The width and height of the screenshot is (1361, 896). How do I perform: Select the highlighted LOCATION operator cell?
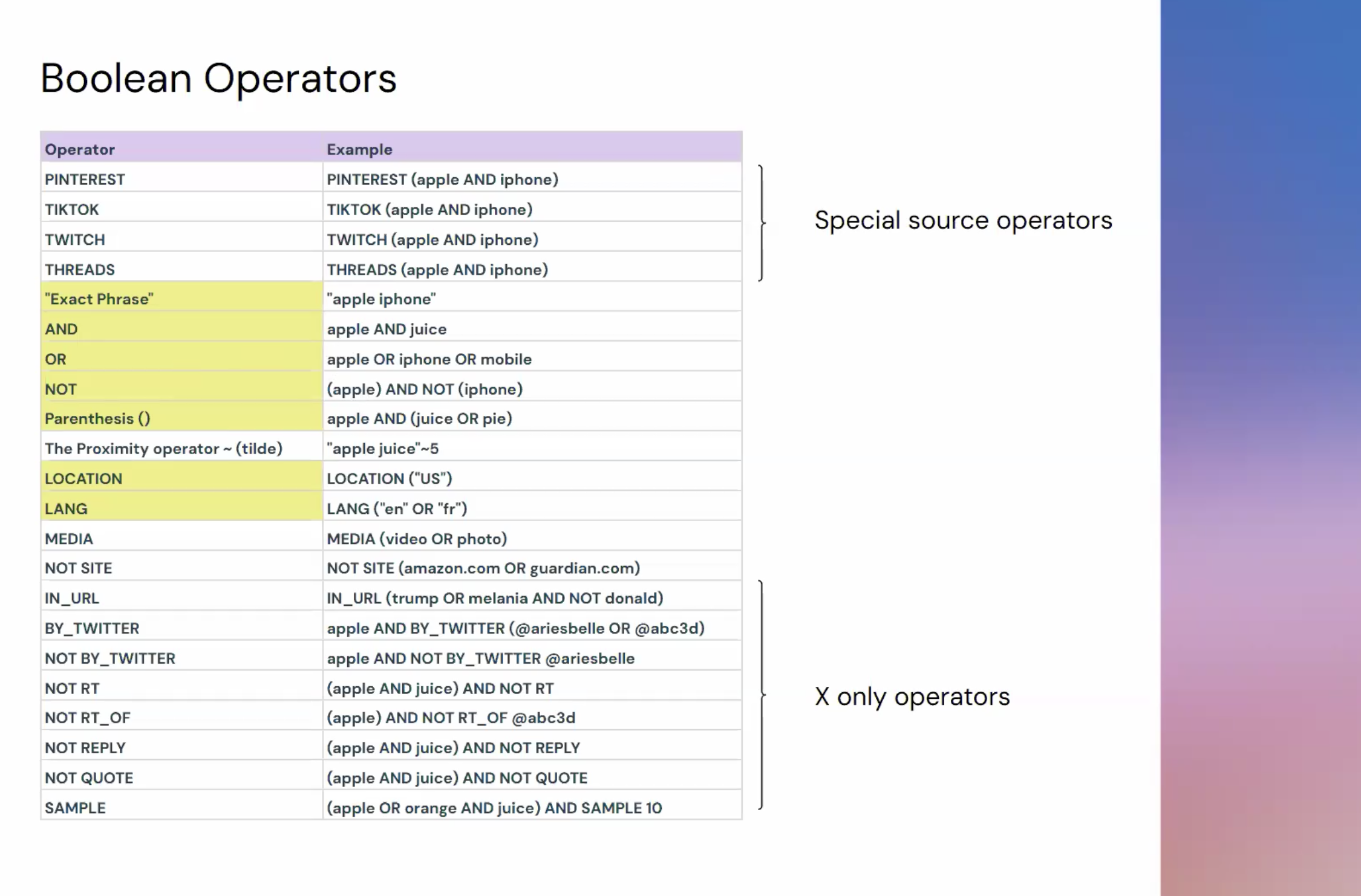83,479
